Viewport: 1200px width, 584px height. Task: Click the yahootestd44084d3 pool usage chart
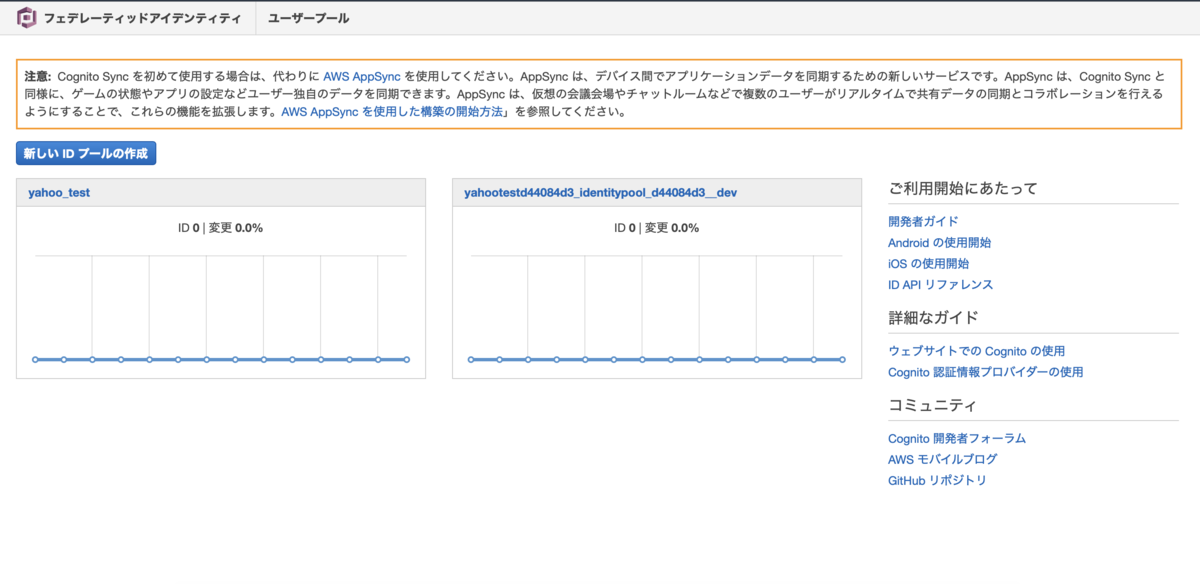(x=656, y=308)
